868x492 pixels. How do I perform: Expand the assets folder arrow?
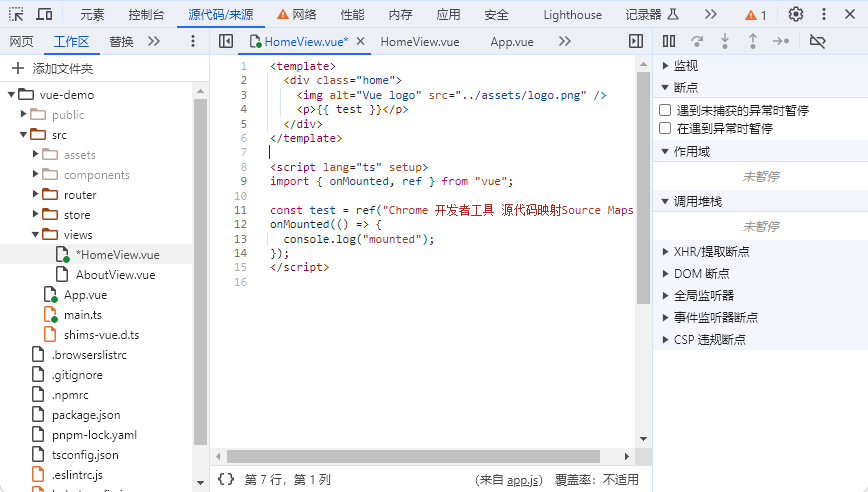click(x=35, y=154)
